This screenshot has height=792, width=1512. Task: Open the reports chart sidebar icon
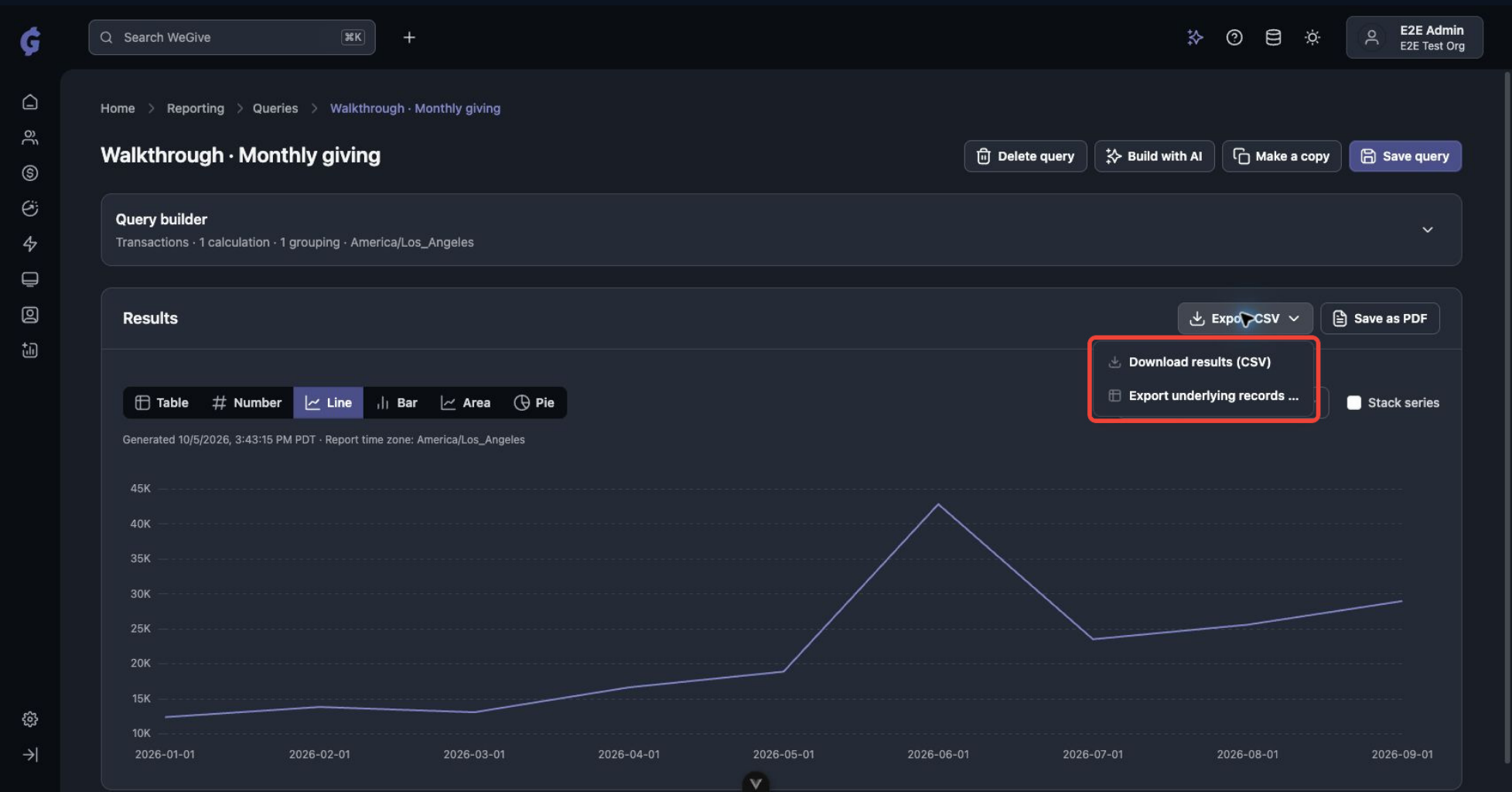coord(30,350)
